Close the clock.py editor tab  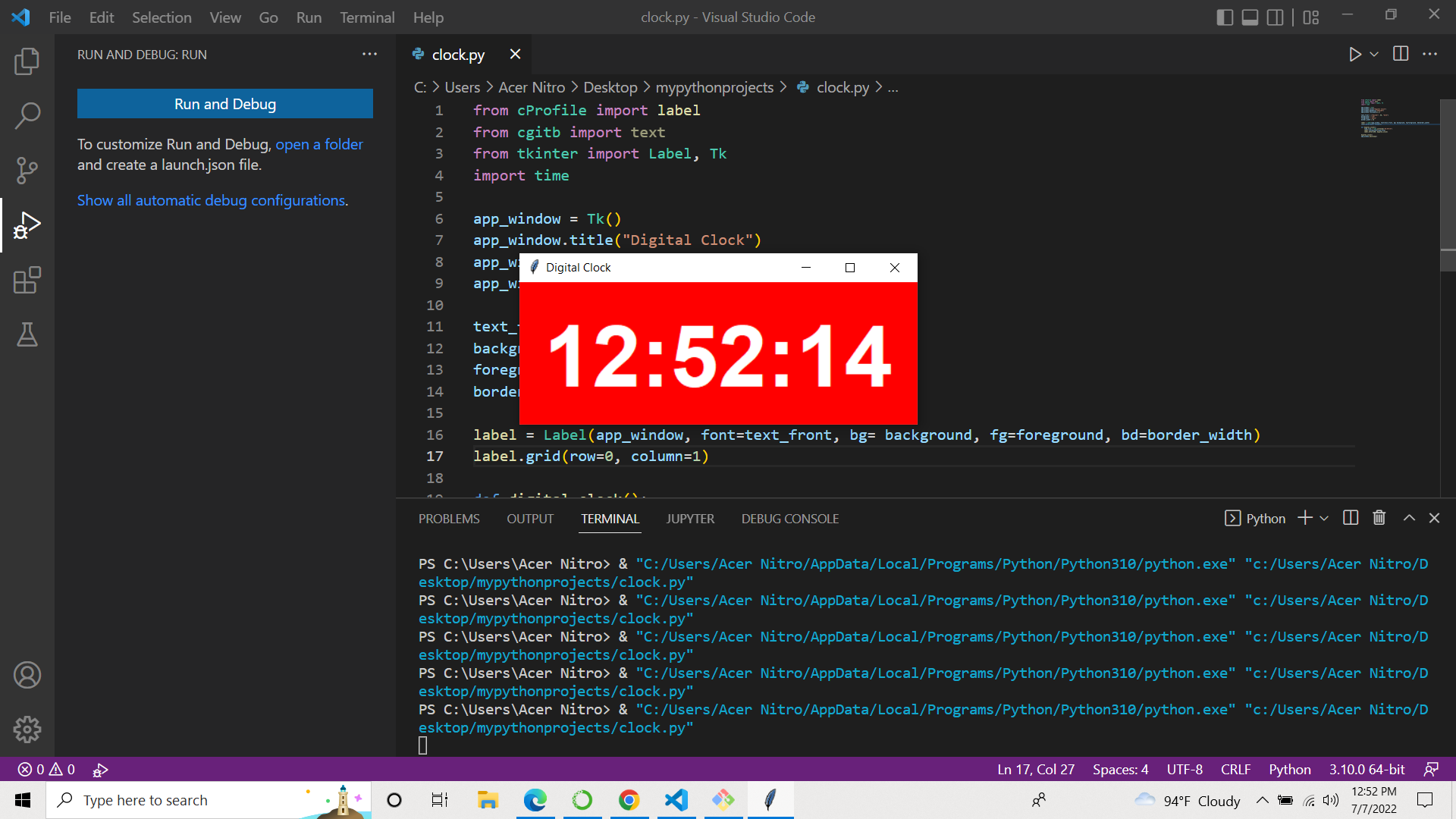pyautogui.click(x=516, y=54)
